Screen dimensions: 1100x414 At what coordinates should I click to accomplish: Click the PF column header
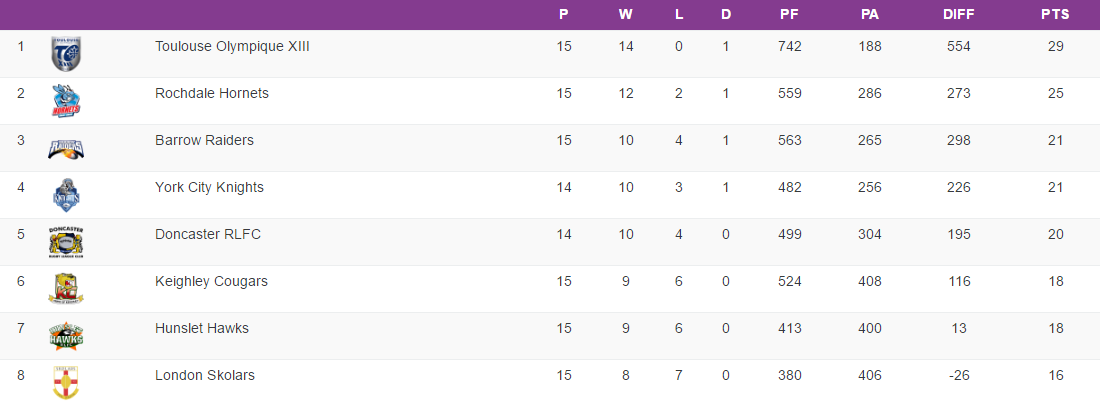pos(789,15)
